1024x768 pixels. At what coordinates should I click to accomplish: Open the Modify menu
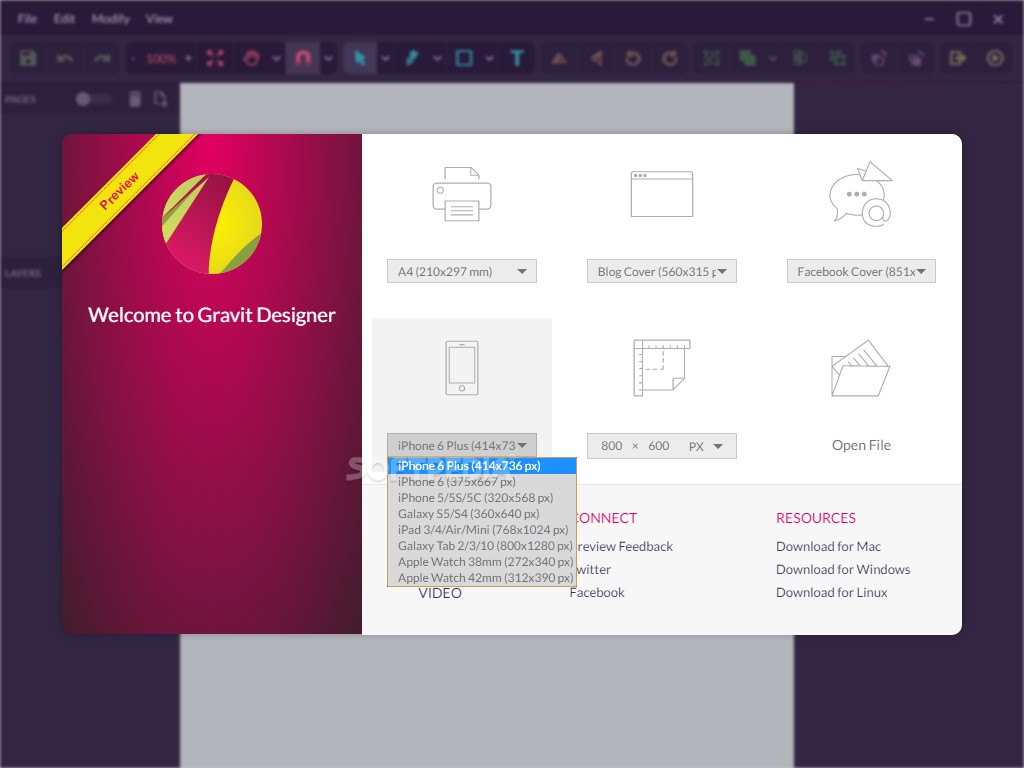[110, 19]
